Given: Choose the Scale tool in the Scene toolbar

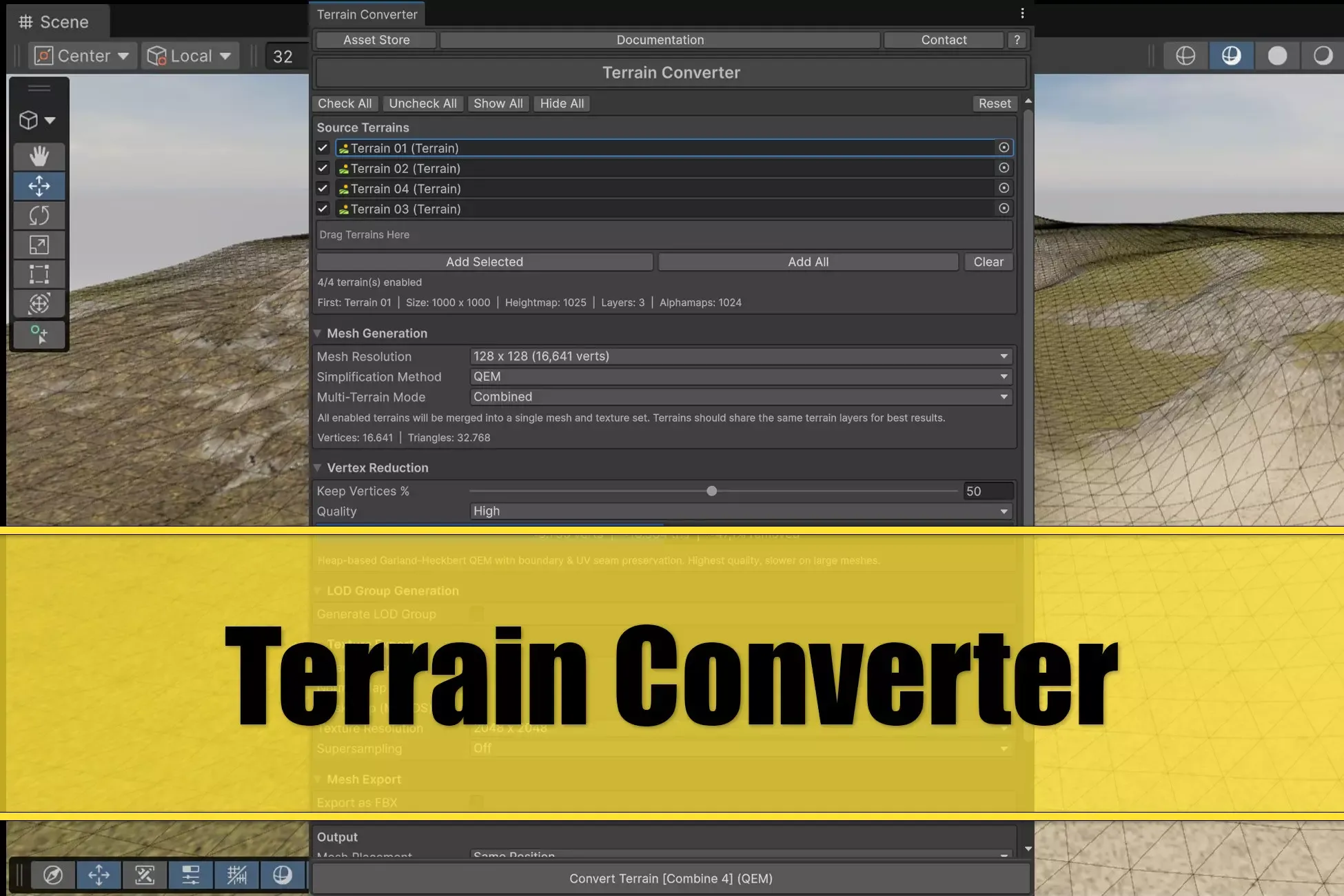Looking at the screenshot, I should click(39, 245).
